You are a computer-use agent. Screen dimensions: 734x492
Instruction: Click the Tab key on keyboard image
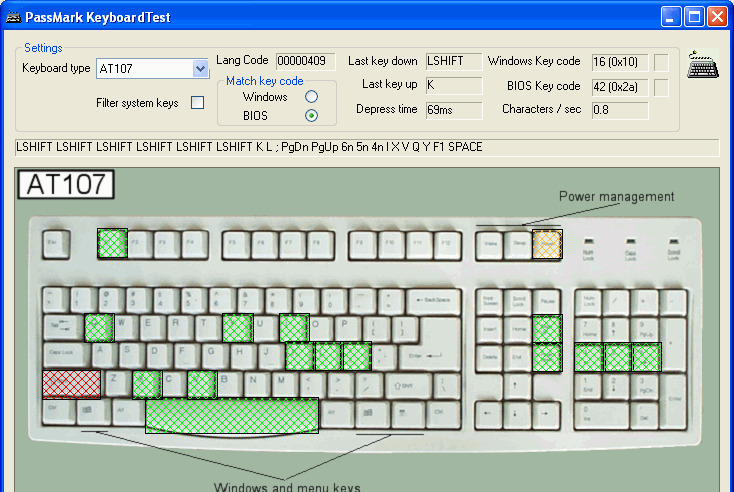pos(63,328)
